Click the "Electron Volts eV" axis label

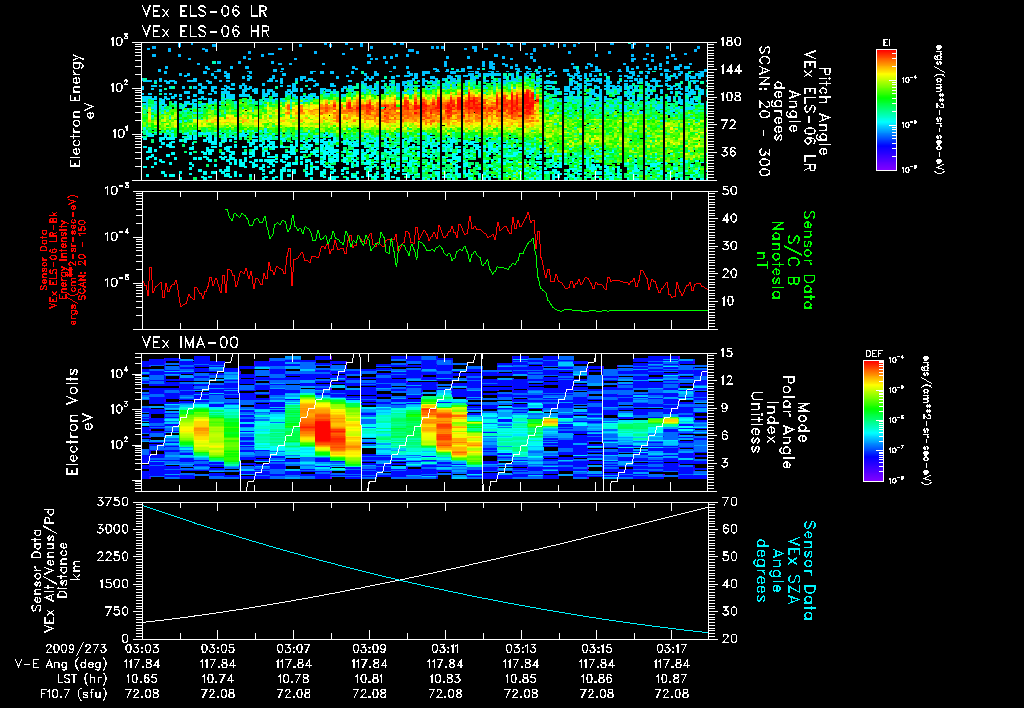(x=78, y=422)
